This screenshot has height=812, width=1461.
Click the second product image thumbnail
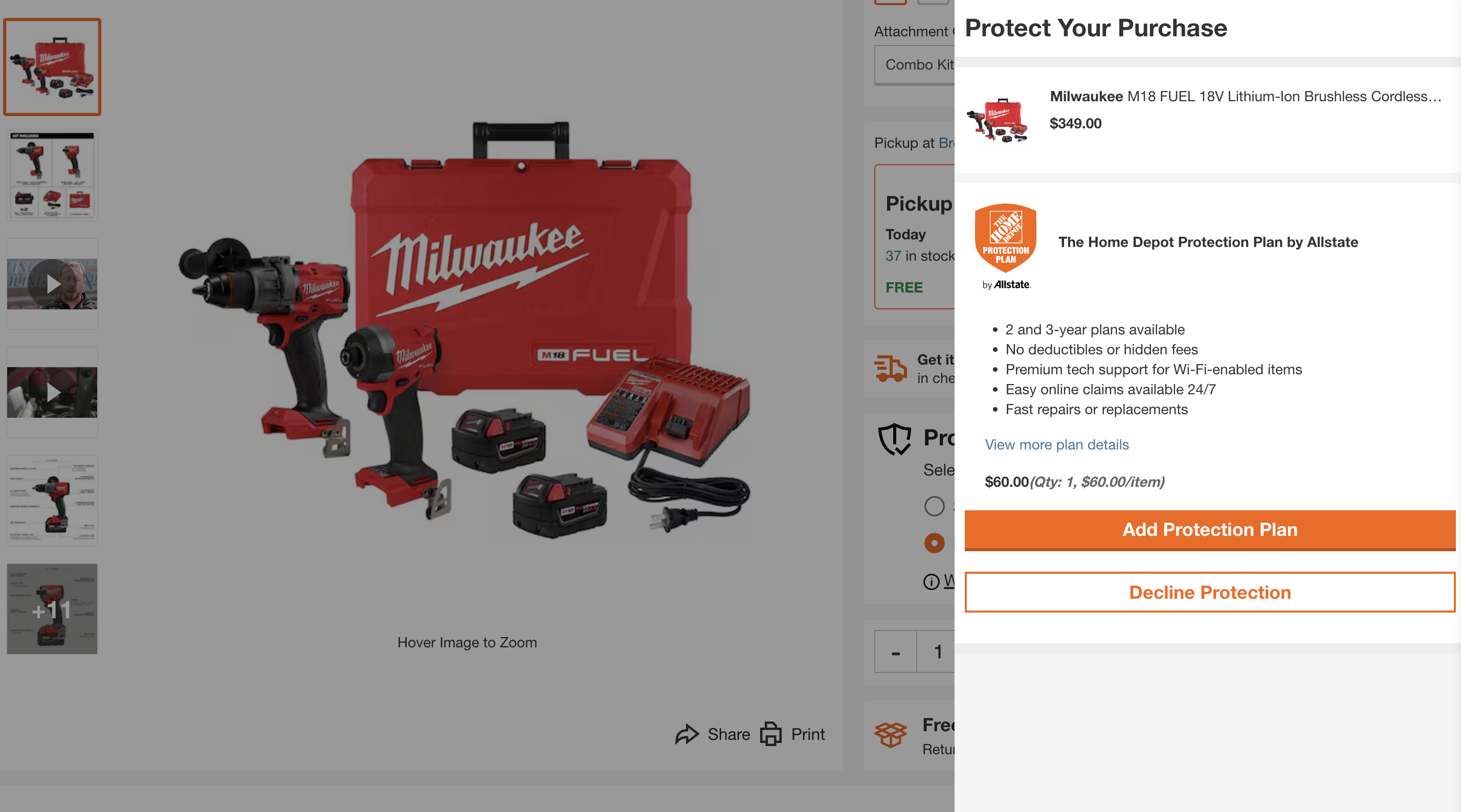52,175
